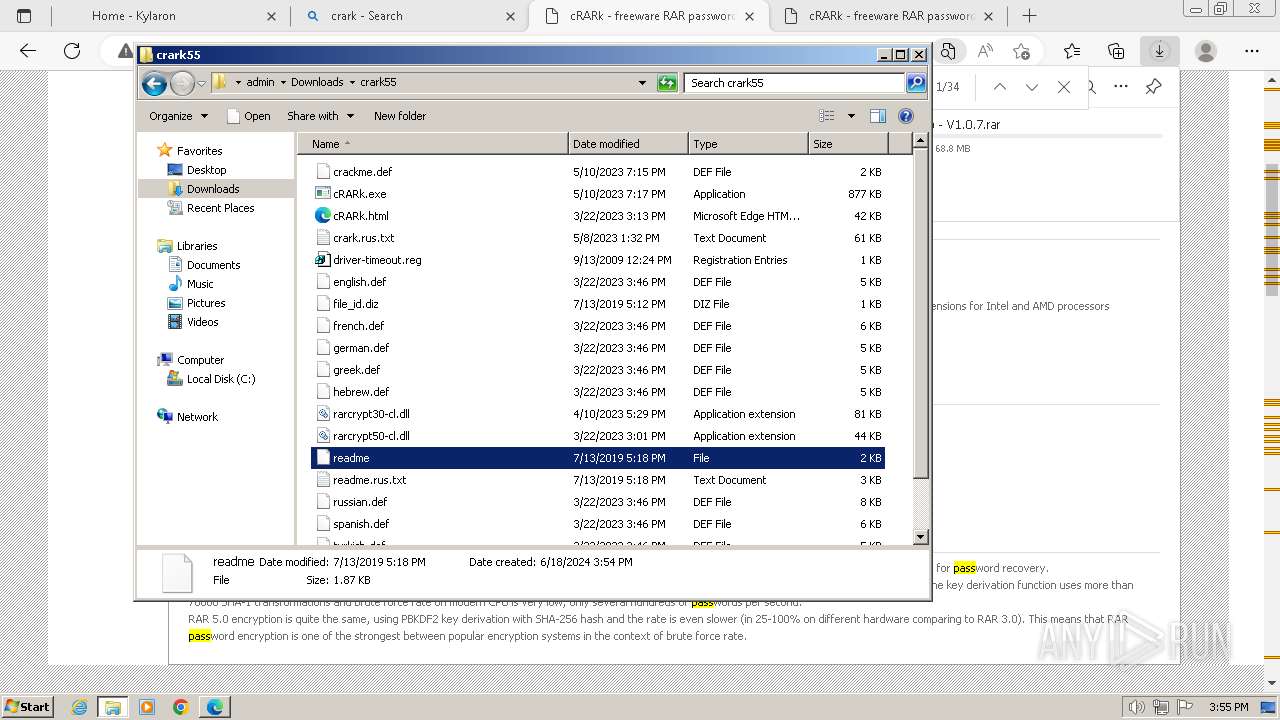Select readme.rus.txt file
Image resolution: width=1280 pixels, height=720 pixels.
[598, 480]
